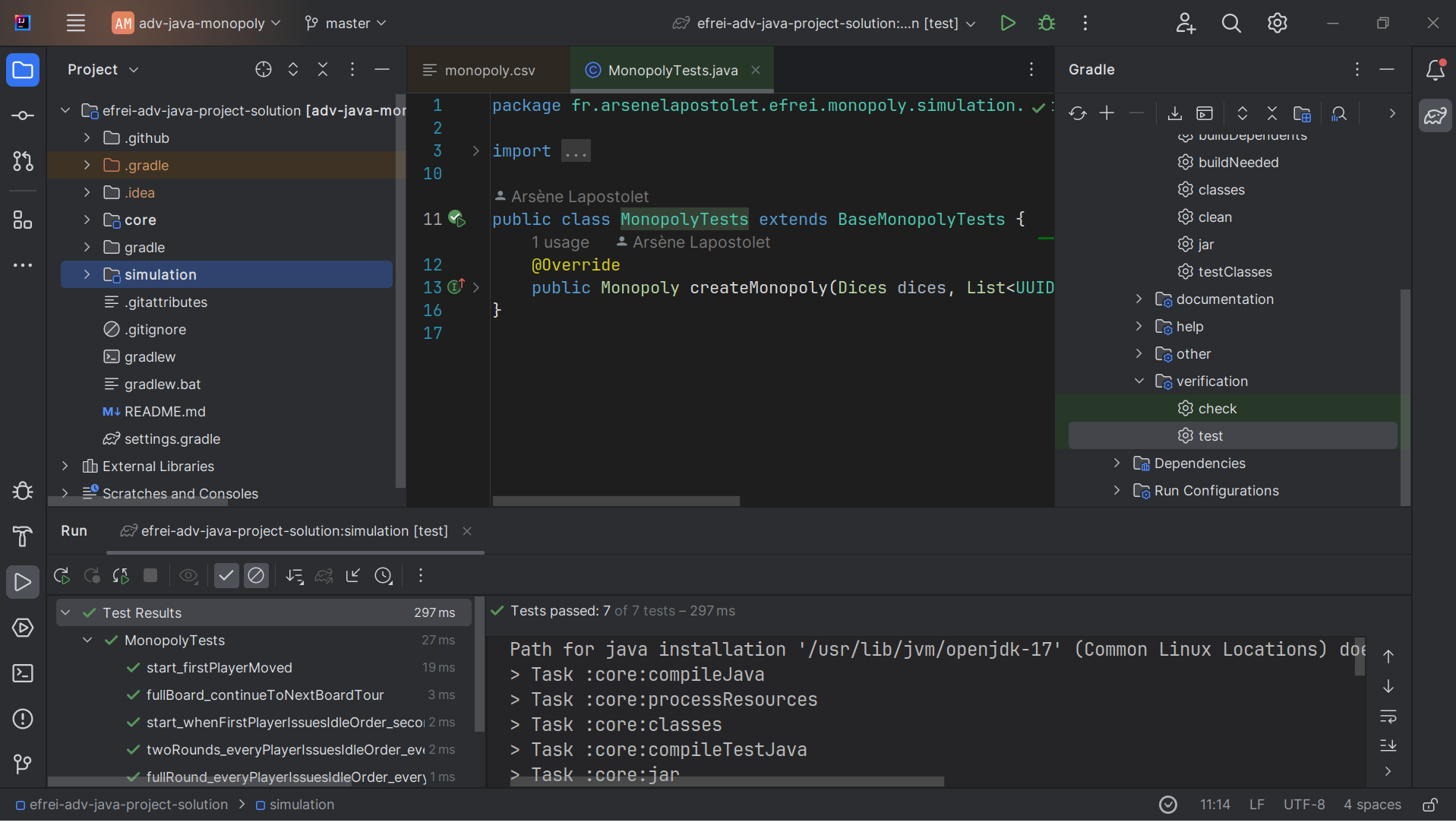
Task: Expand the simulation module folder
Action: (x=87, y=274)
